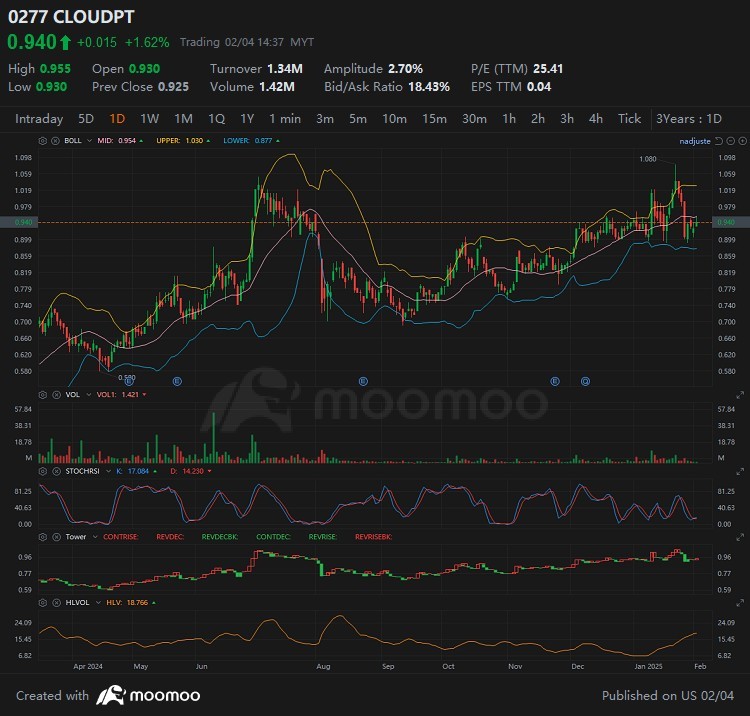Maximize the STOCHRSI panel

740,472
